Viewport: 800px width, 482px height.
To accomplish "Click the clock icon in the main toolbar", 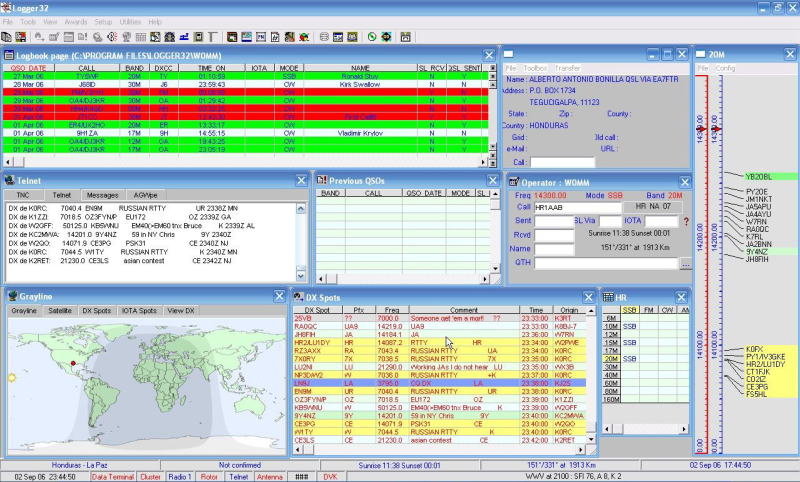I will tap(370, 37).
